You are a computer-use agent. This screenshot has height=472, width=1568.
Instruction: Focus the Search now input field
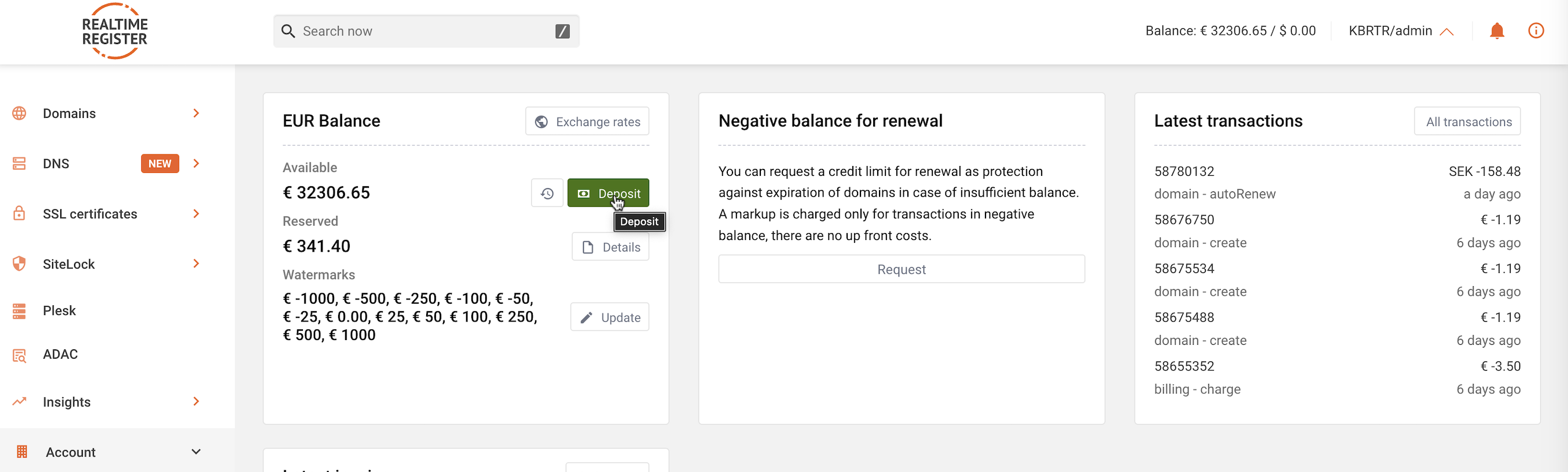[x=426, y=31]
